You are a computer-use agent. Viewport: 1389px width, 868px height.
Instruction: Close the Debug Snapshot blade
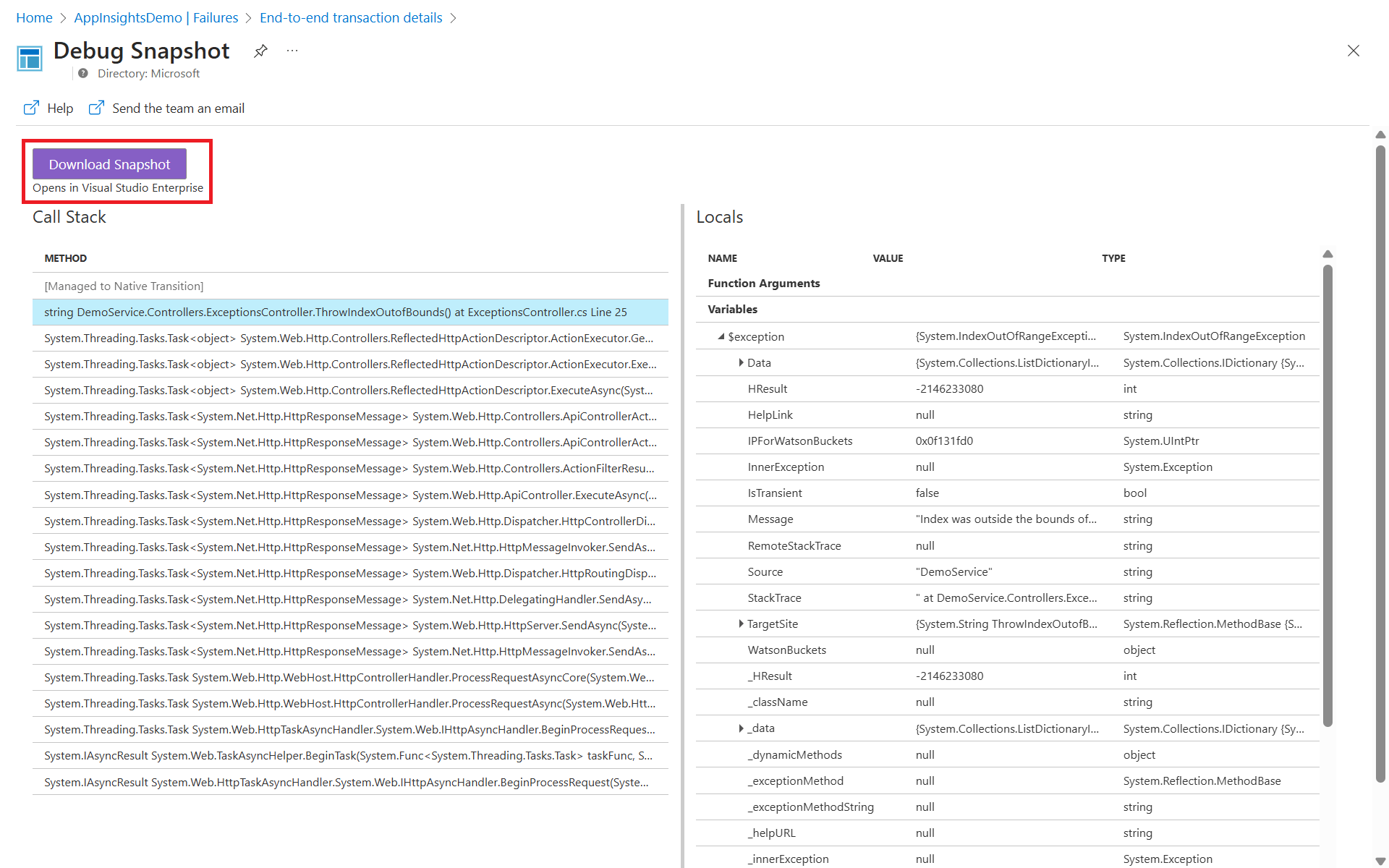click(x=1353, y=51)
